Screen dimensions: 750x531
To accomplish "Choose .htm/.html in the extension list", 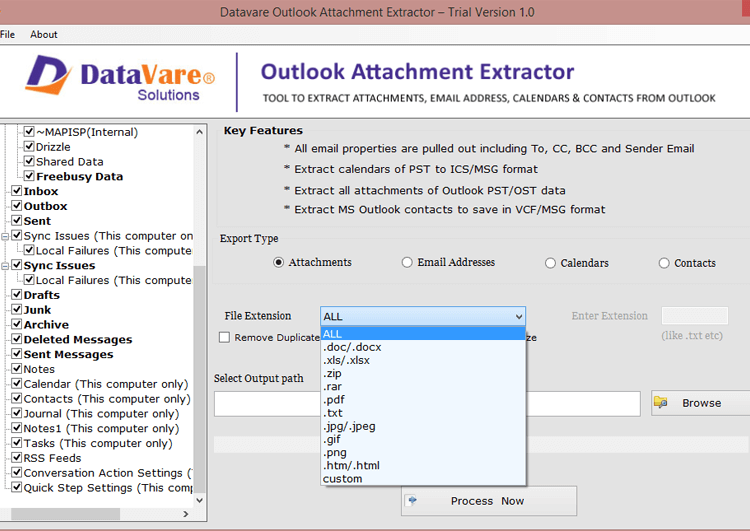I will pyautogui.click(x=423, y=465).
